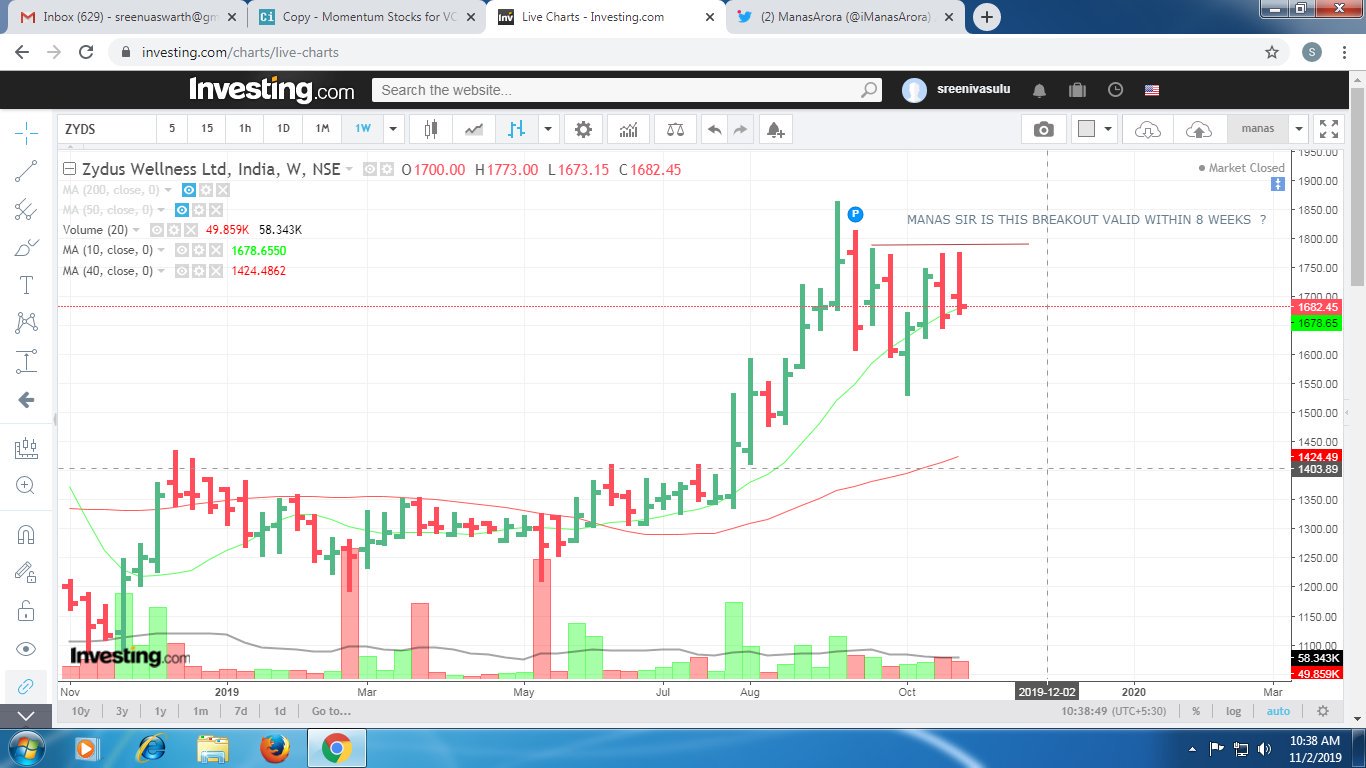
Task: Click the Go to... button
Action: (x=331, y=711)
